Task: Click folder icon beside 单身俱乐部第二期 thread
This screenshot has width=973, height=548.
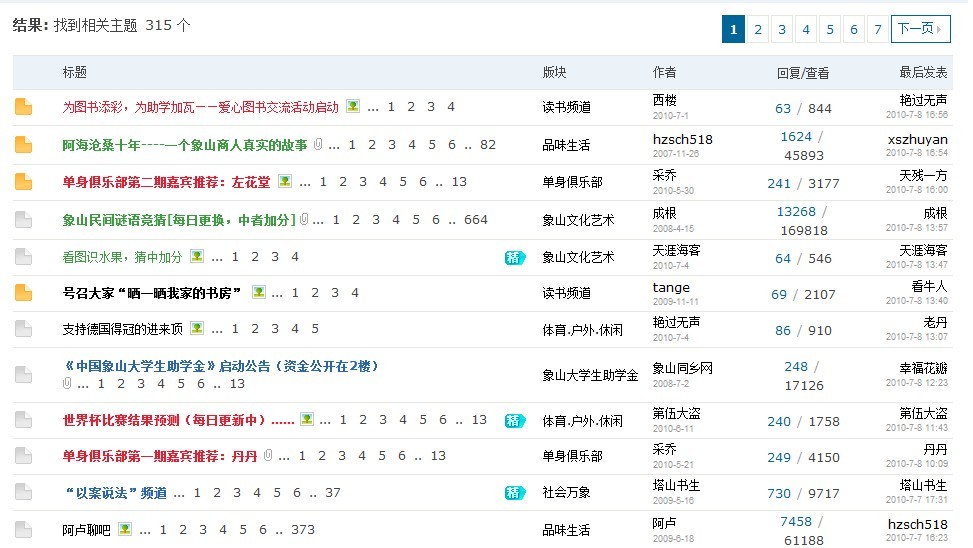Action: [x=23, y=182]
